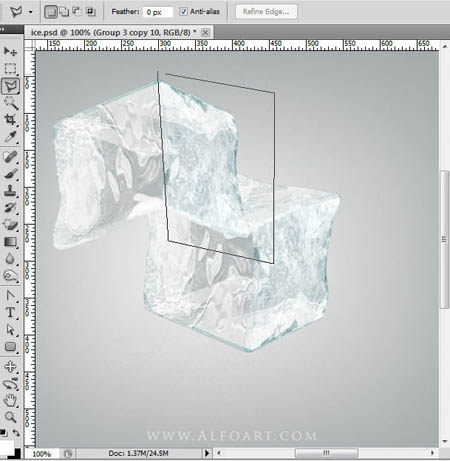Select the Hand tool

tap(10, 400)
